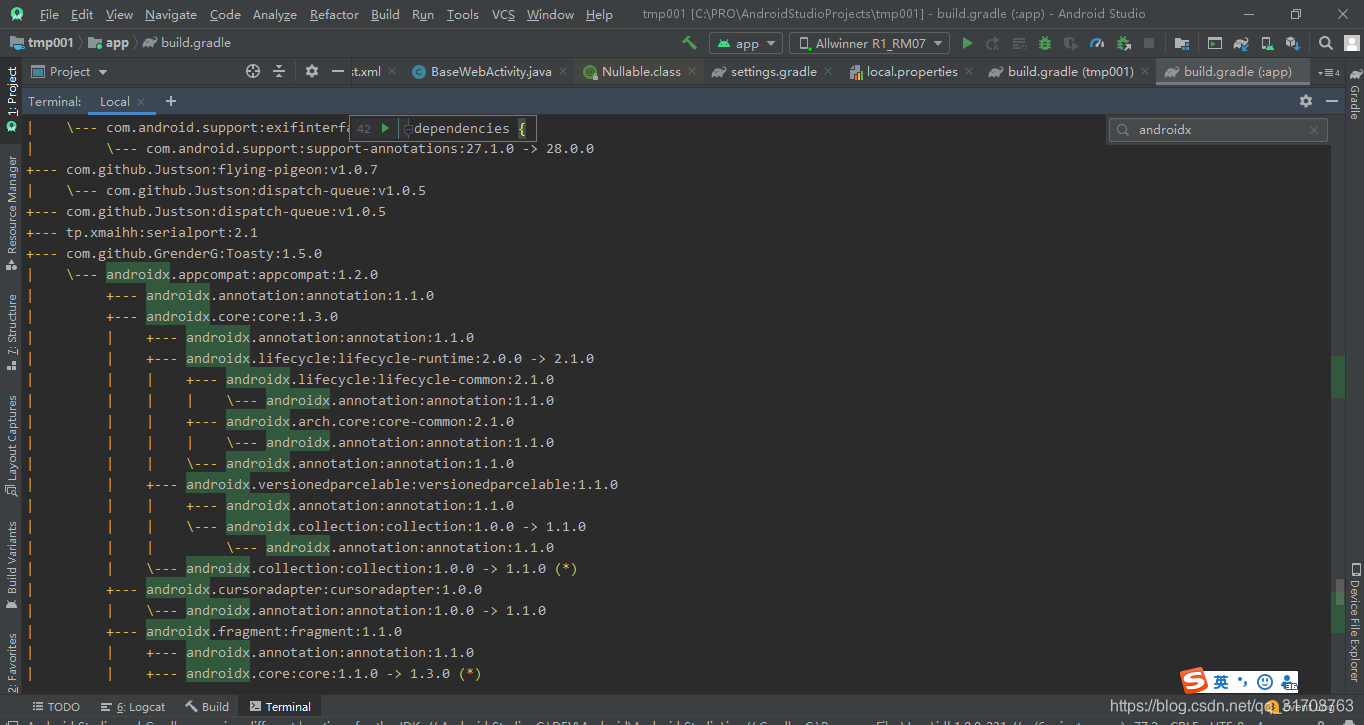Open the SDK Manager icon
Screen dimensions: 1364x725
pos(1293,43)
